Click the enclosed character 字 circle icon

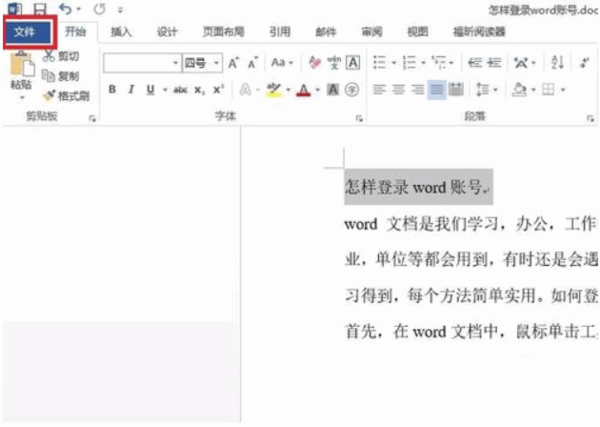[x=352, y=90]
